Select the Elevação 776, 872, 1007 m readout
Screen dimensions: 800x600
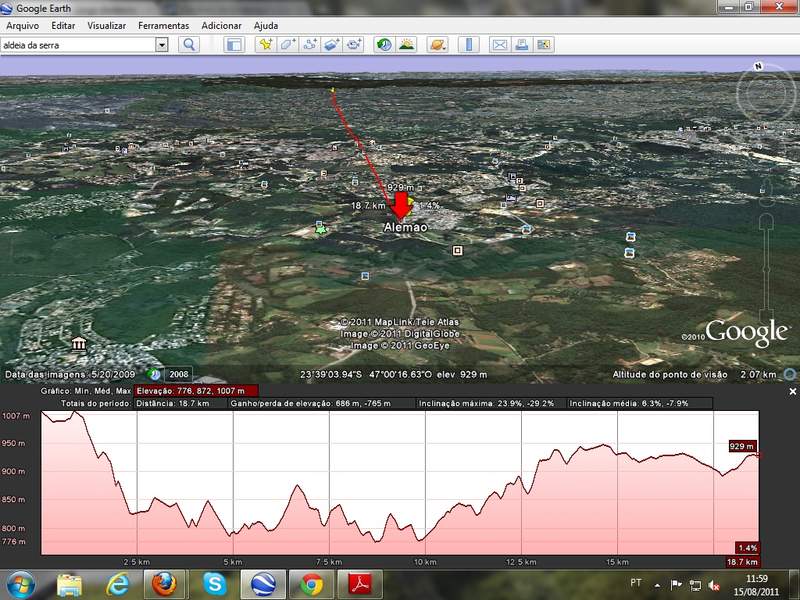pos(196,391)
